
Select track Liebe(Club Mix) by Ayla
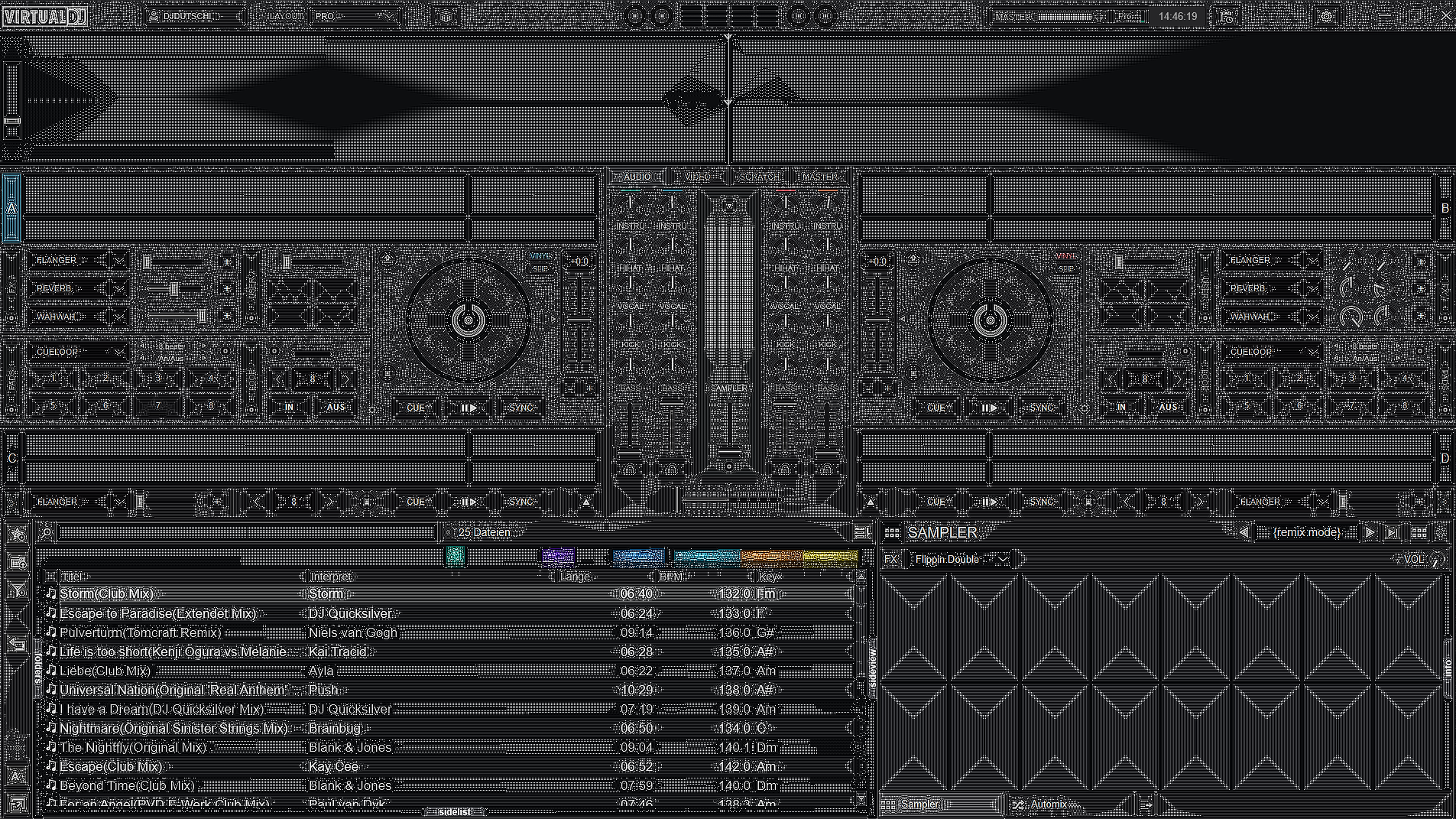[x=447, y=671]
